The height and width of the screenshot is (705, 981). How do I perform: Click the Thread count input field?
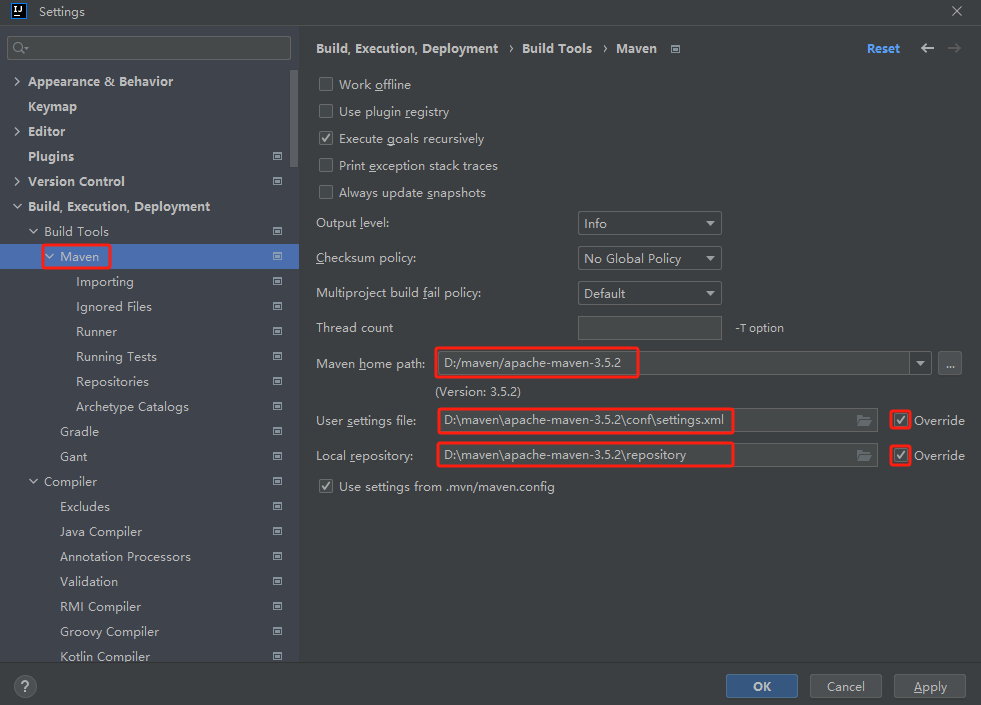click(649, 328)
